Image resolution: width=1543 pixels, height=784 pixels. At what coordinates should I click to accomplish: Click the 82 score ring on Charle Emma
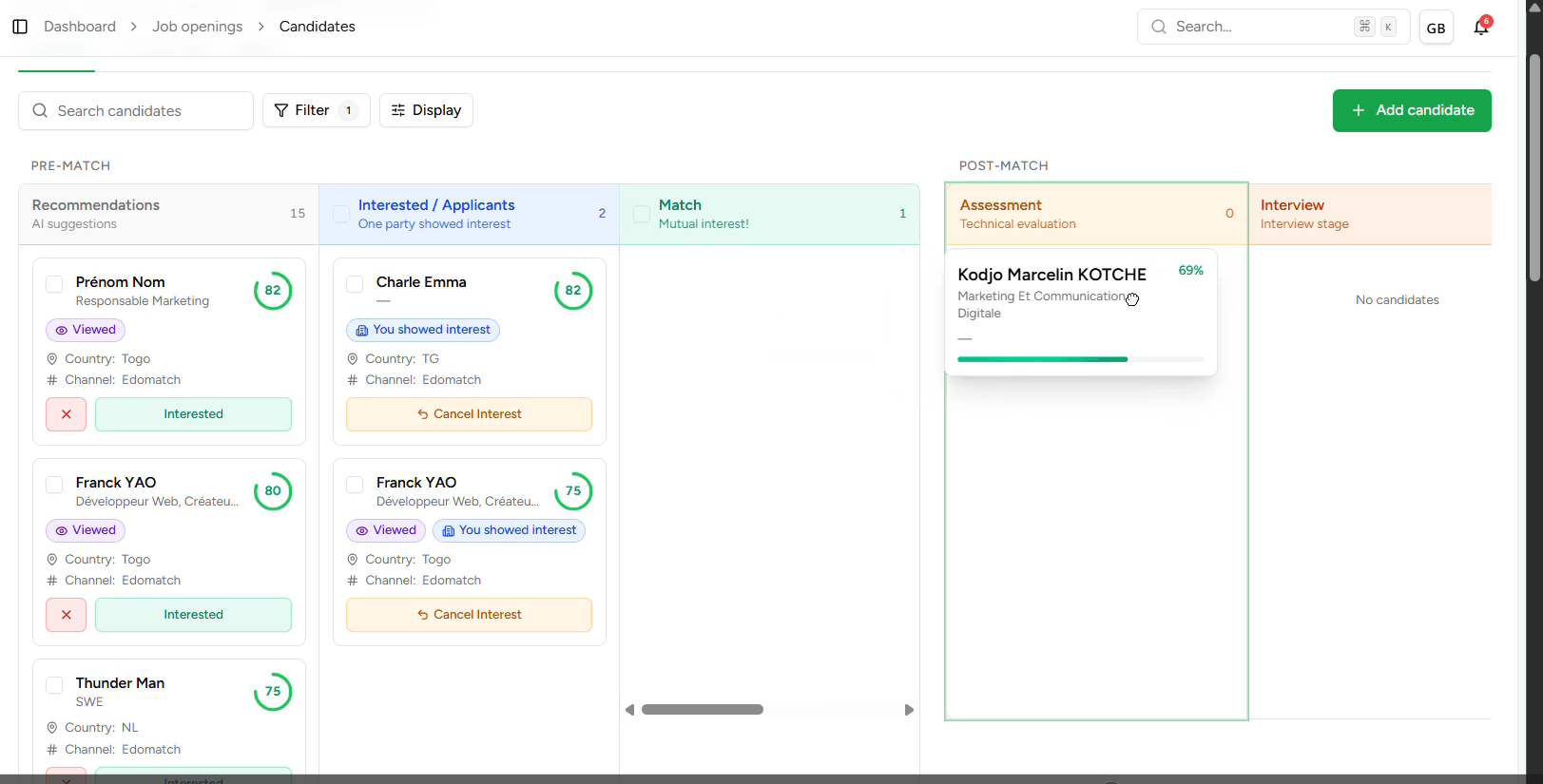572,291
